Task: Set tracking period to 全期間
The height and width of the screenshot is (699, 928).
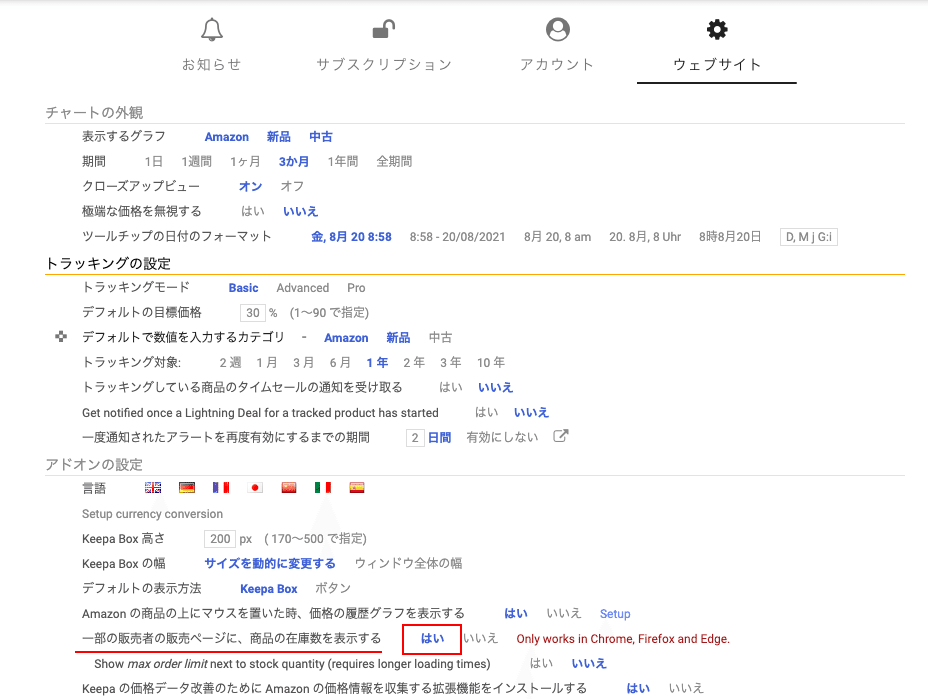Action: (x=394, y=161)
